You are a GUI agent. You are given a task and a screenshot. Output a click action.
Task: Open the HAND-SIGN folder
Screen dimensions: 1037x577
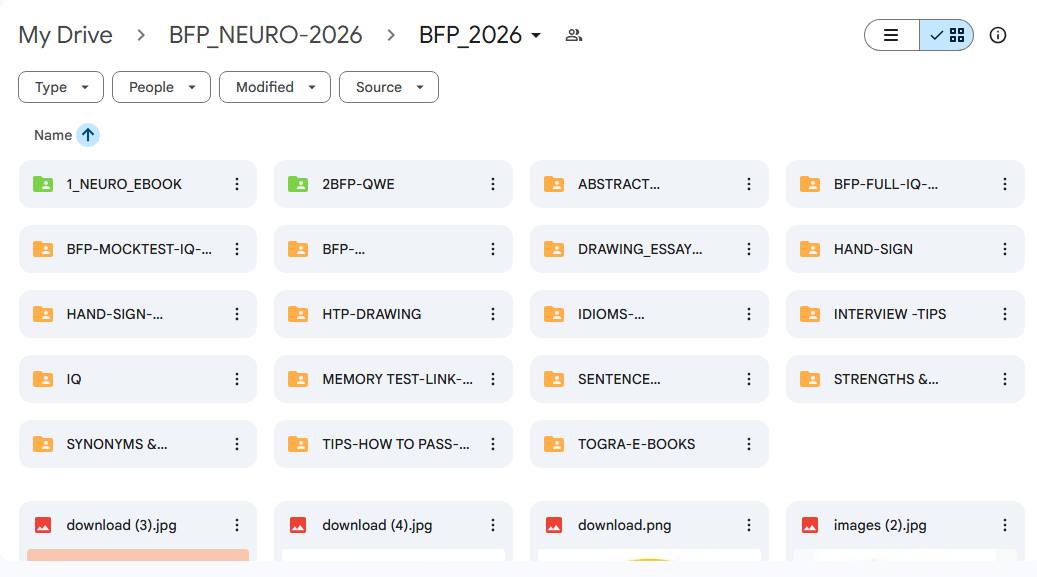pos(905,249)
